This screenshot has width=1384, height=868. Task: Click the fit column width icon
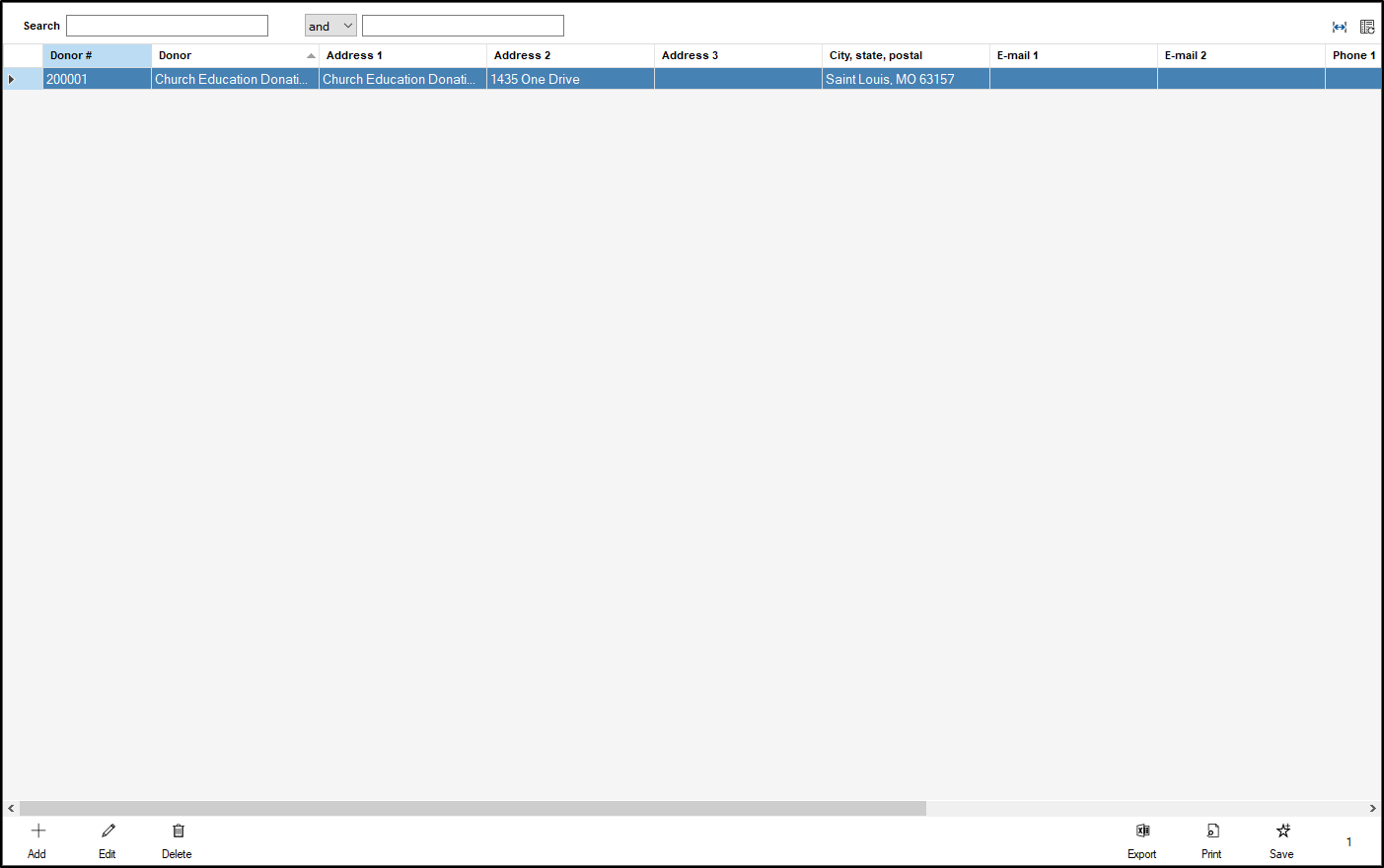pyautogui.click(x=1340, y=27)
